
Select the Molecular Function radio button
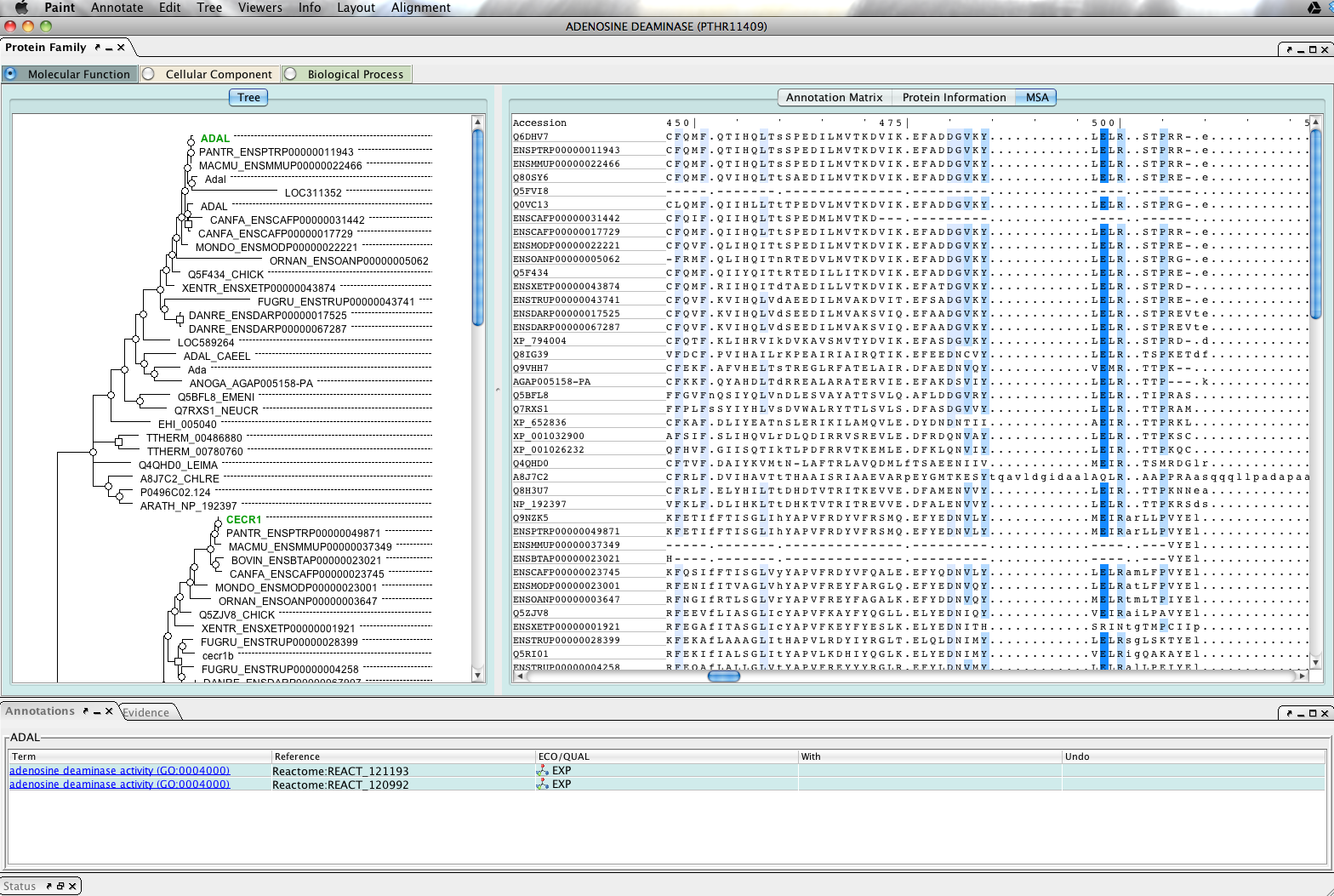click(10, 74)
